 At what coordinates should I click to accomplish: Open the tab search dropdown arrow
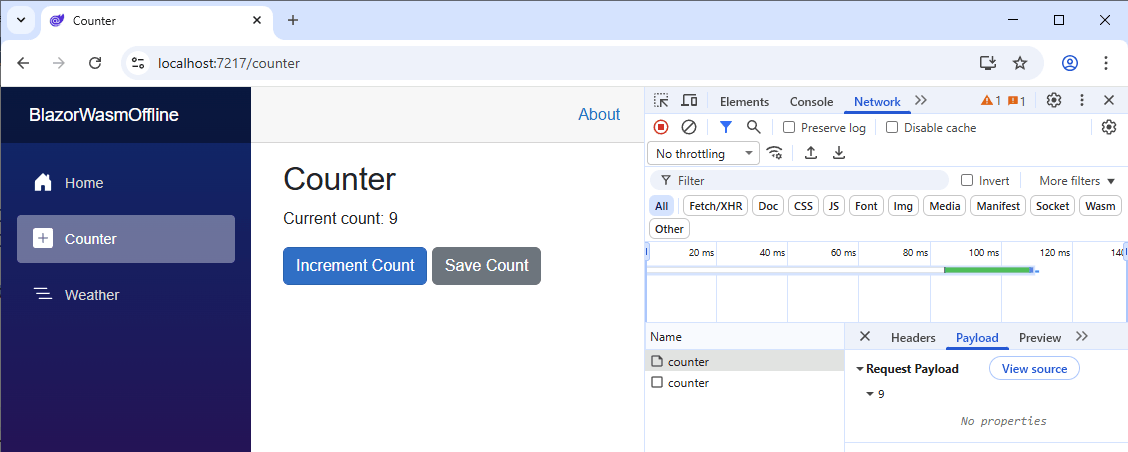point(21,20)
